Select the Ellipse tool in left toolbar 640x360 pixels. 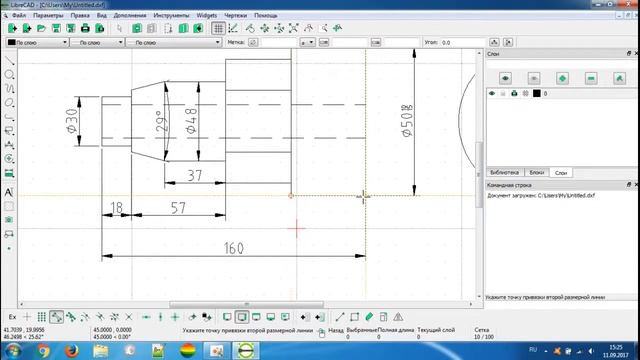click(9, 103)
